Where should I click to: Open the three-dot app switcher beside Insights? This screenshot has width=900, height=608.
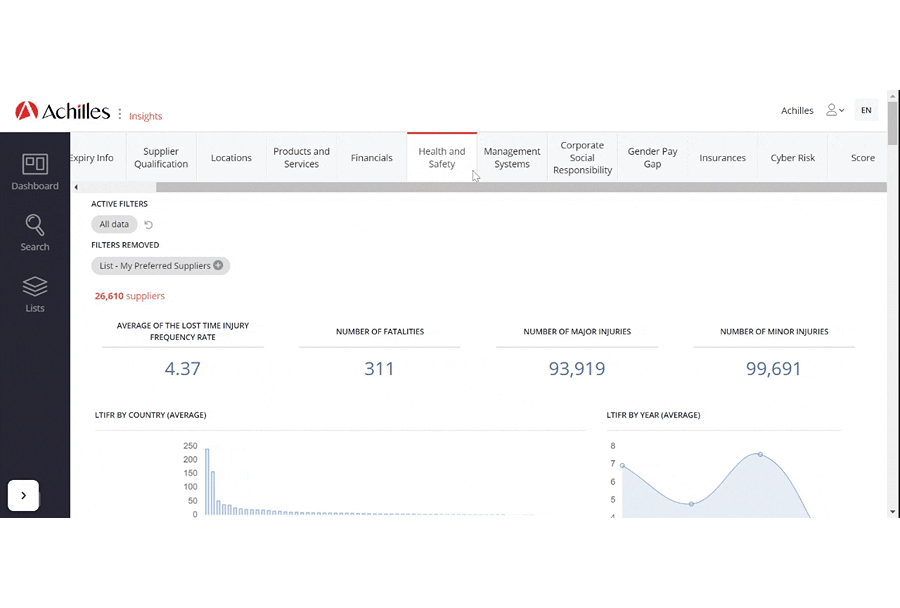120,114
